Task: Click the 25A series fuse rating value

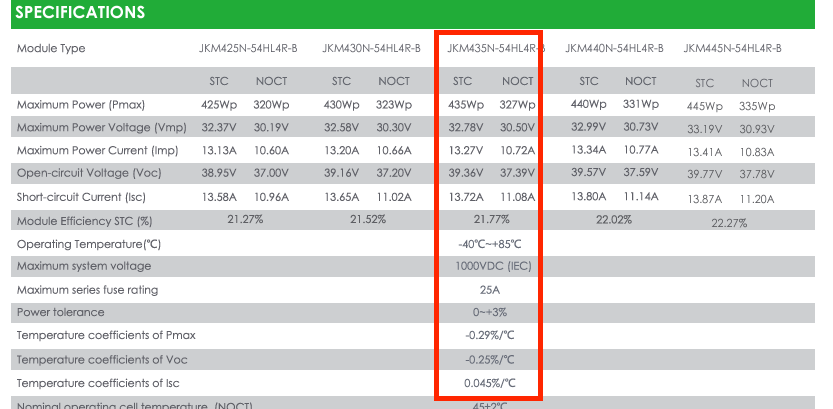Action: tap(489, 290)
